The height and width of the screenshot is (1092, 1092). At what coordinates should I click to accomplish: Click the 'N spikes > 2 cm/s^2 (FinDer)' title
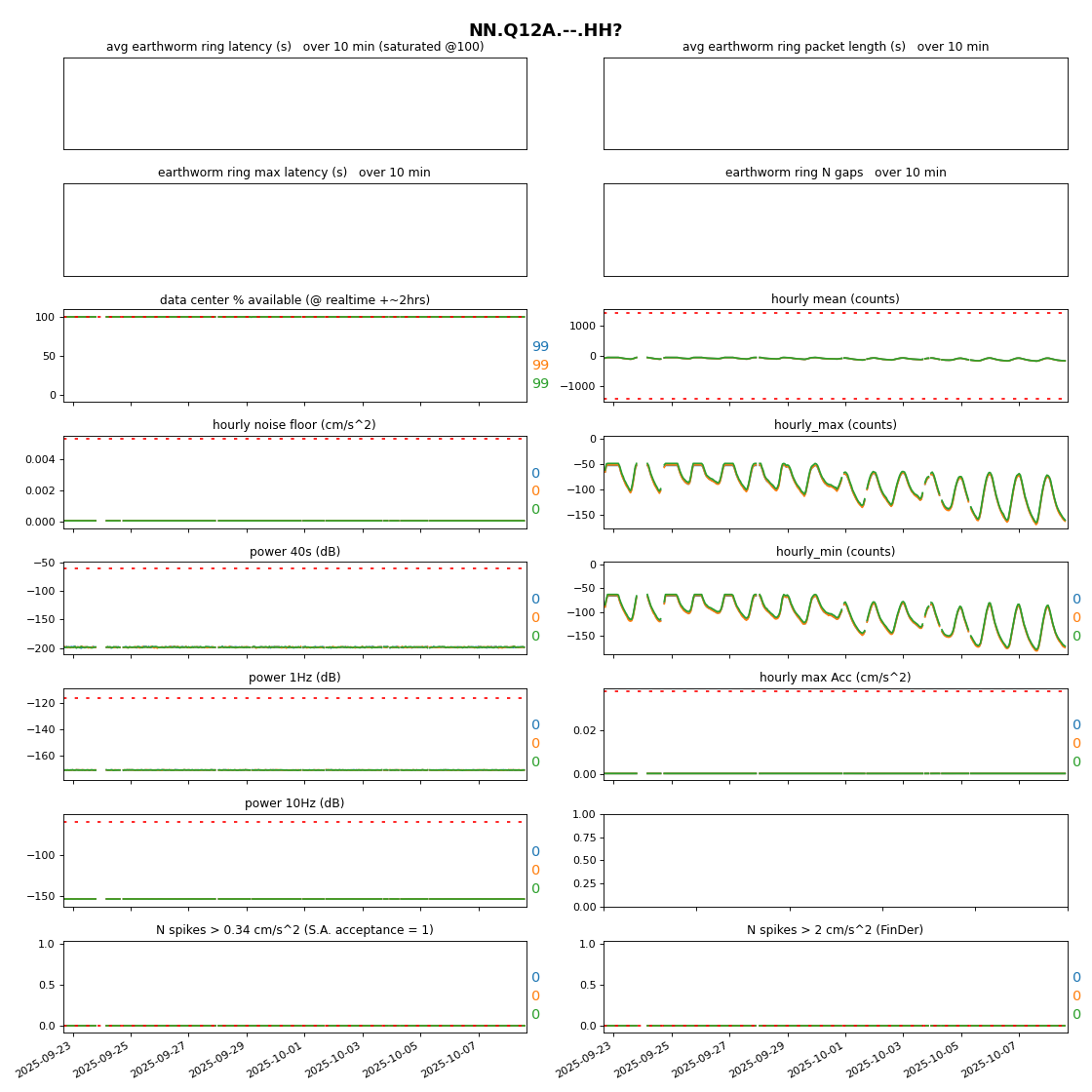[835, 930]
